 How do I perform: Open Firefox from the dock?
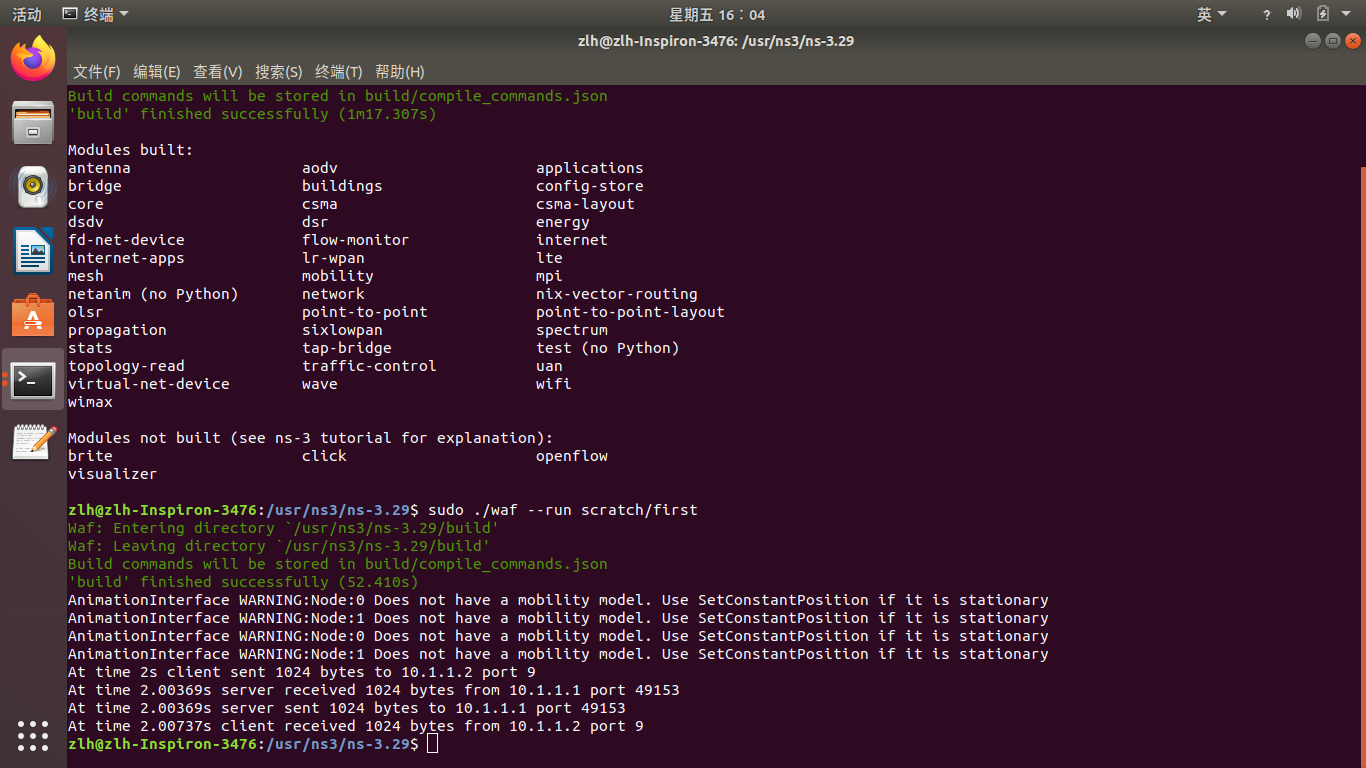33,59
